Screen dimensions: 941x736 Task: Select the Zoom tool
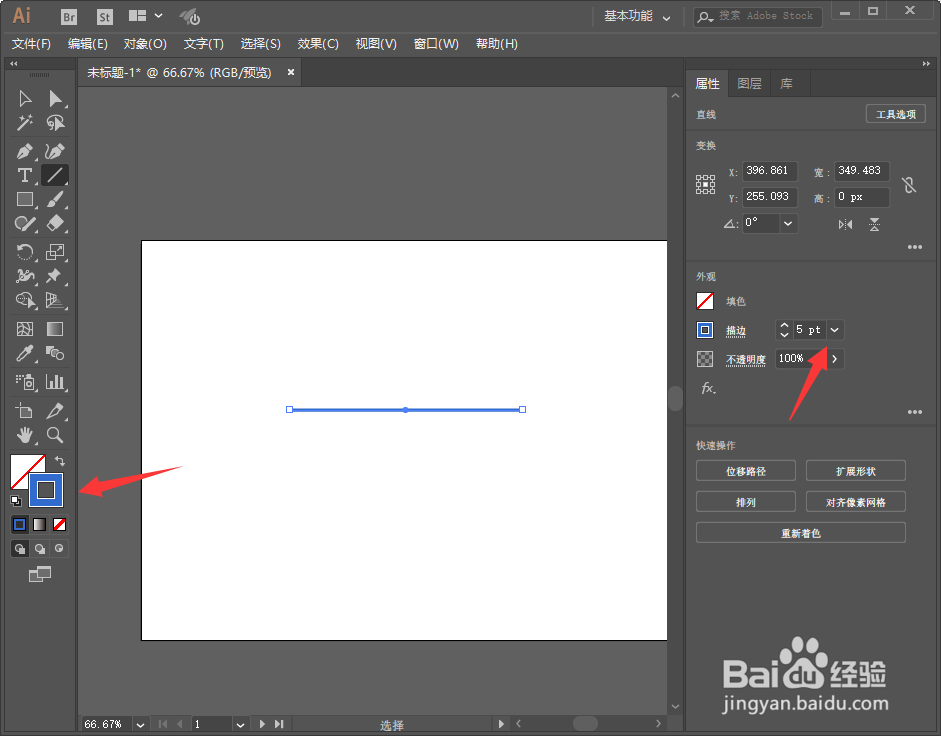point(55,435)
